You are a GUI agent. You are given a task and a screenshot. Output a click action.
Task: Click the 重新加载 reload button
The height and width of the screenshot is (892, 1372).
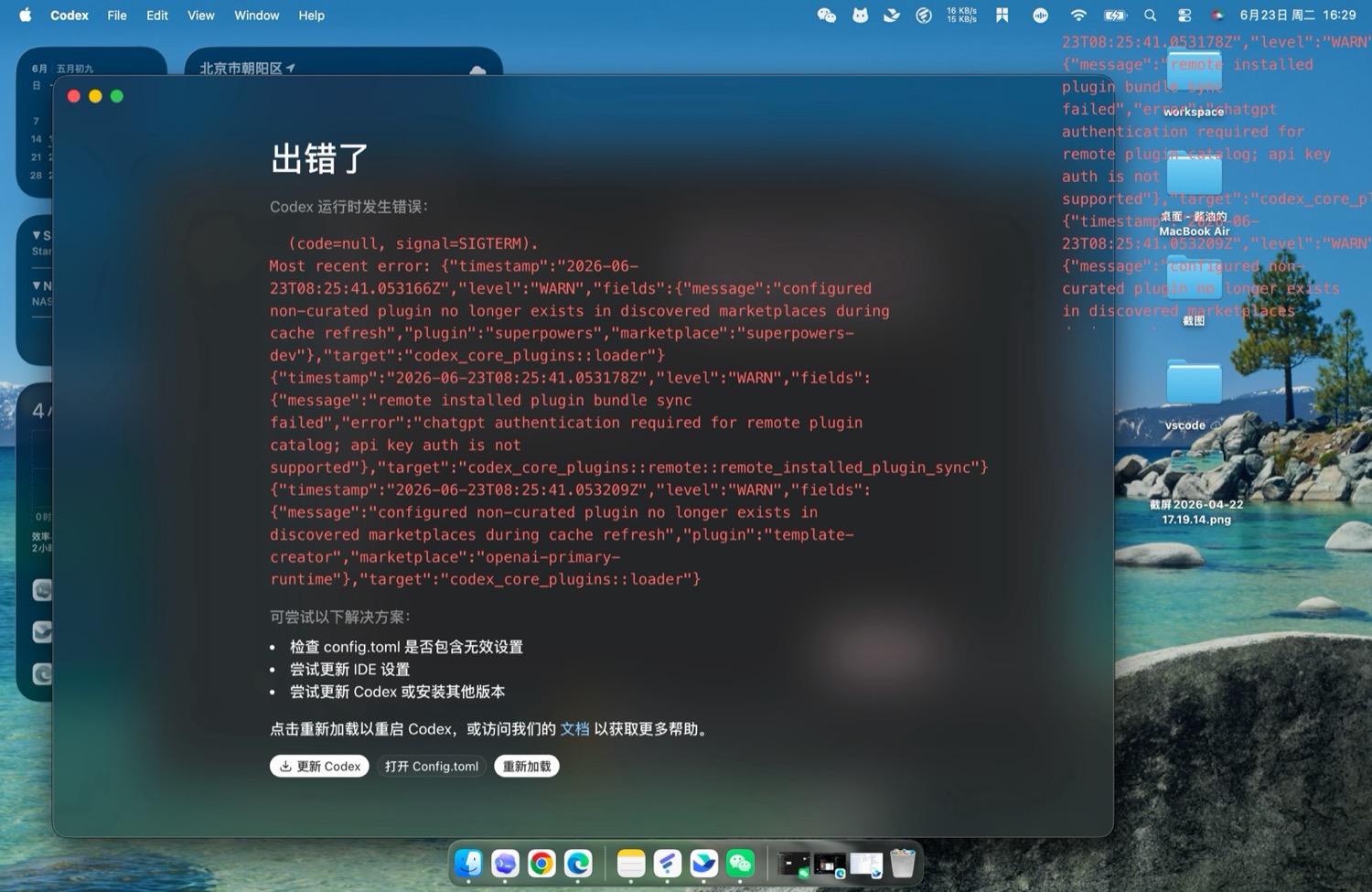tap(527, 766)
